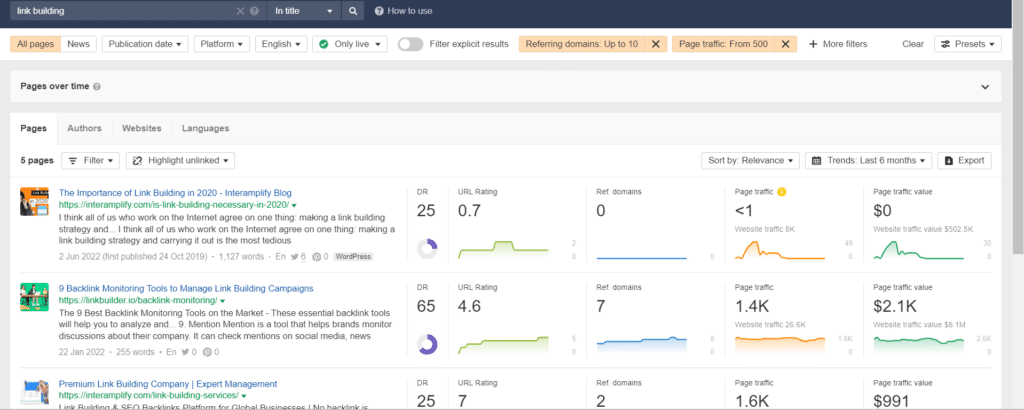Screen dimensions: 1024x410
Task: Expand the Pages over time panel
Action: click(985, 87)
